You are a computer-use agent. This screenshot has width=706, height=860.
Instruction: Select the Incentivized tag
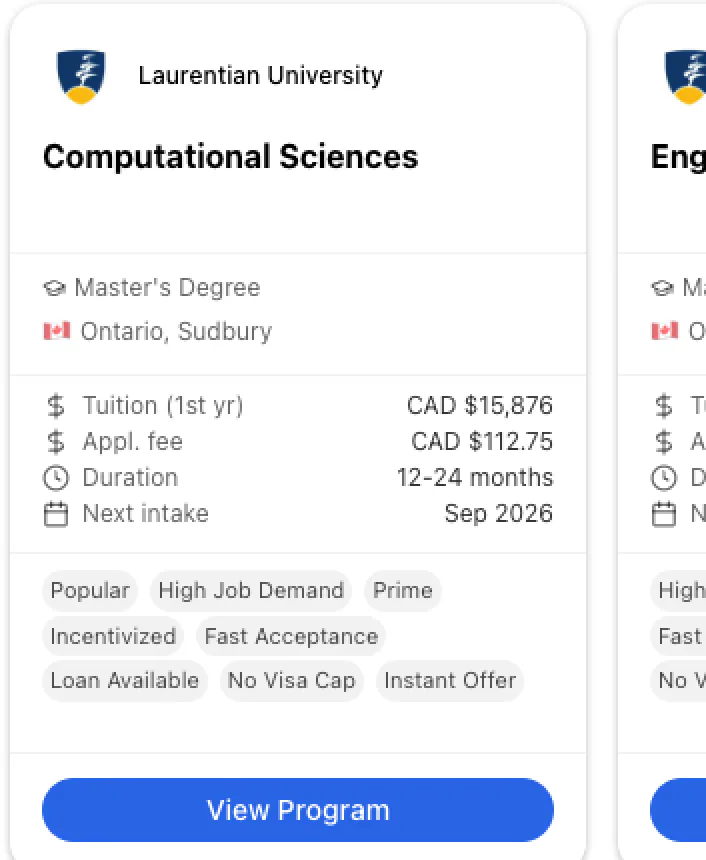(112, 636)
